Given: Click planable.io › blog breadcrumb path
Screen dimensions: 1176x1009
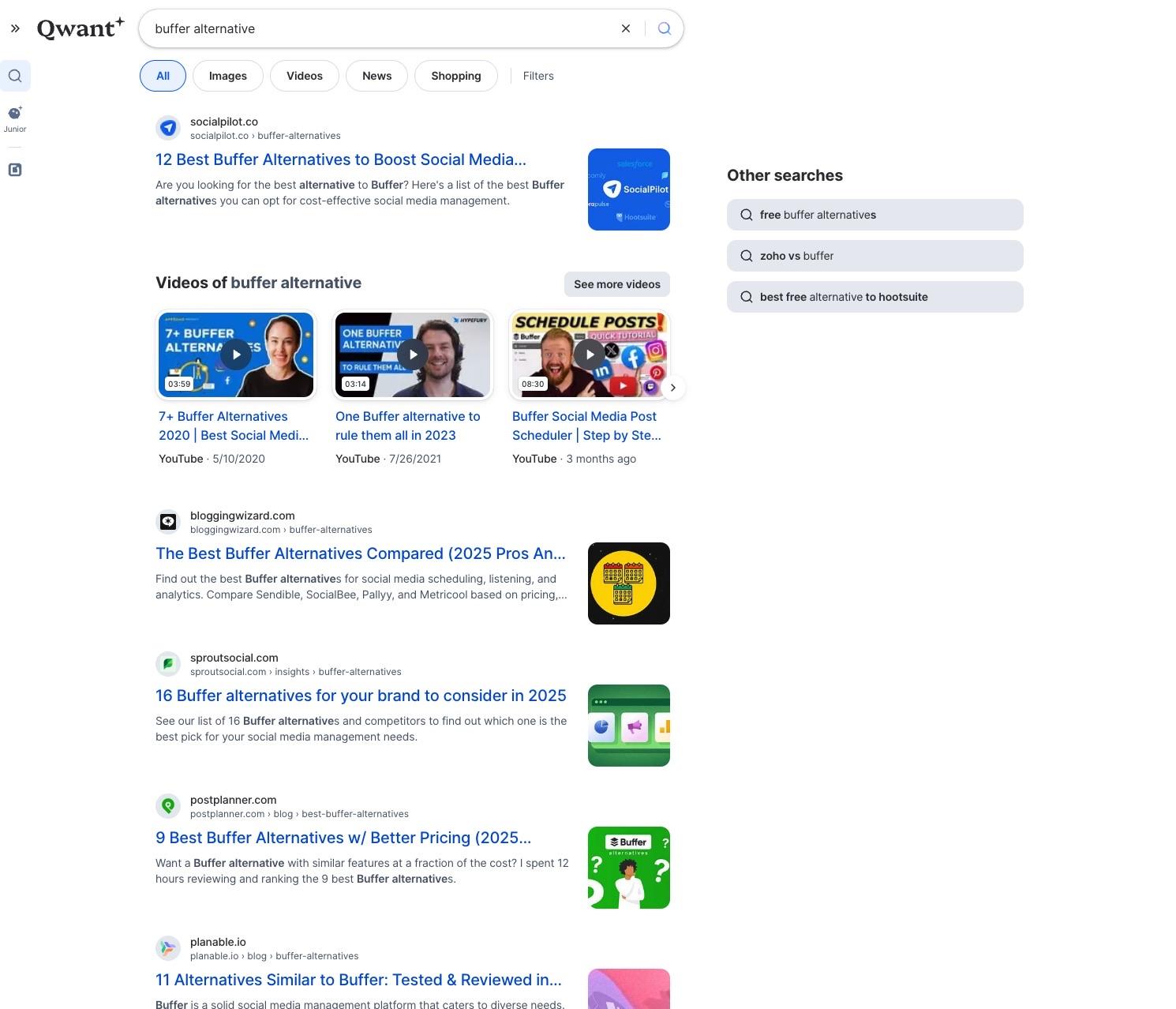Looking at the screenshot, I should [275, 956].
